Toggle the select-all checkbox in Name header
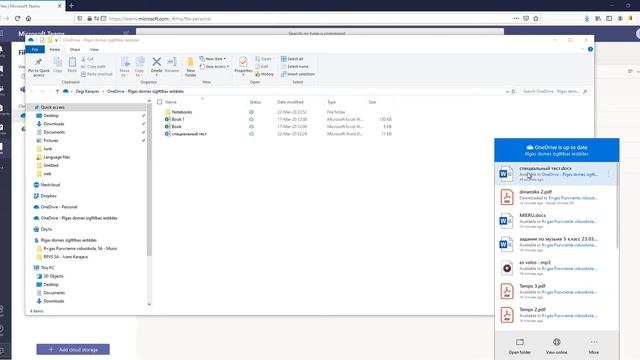640x360 pixels. click(160, 102)
